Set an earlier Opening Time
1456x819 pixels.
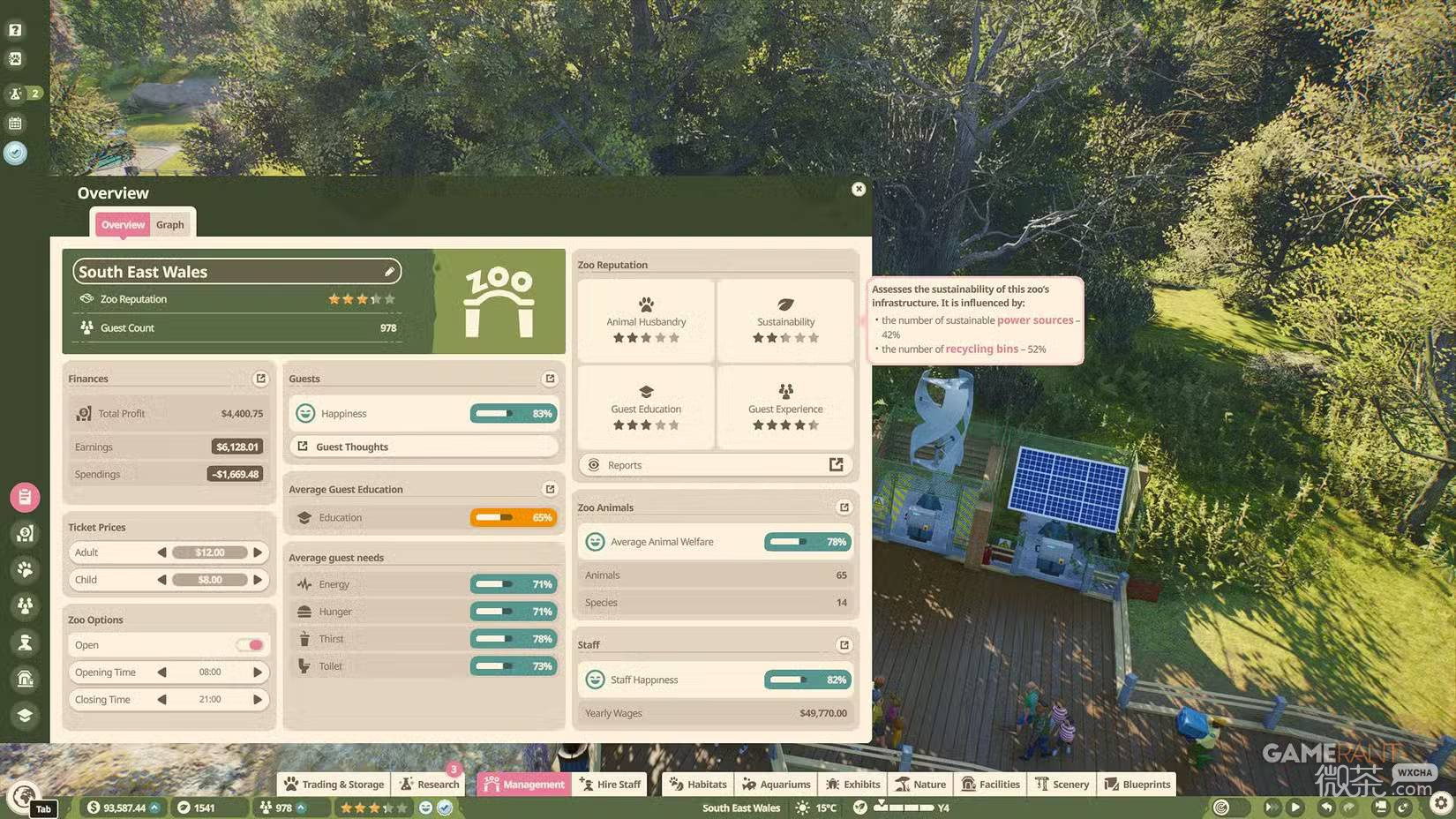click(161, 672)
